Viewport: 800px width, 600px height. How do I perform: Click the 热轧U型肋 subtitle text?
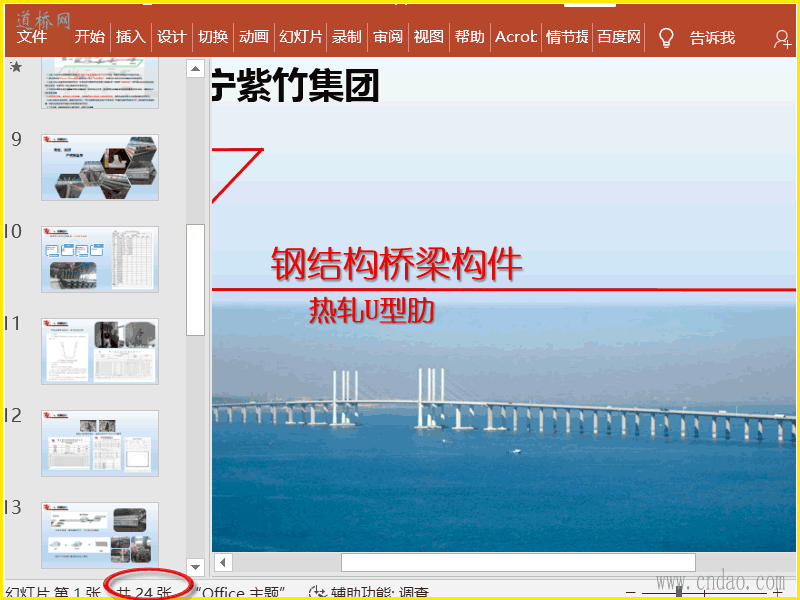pos(372,310)
